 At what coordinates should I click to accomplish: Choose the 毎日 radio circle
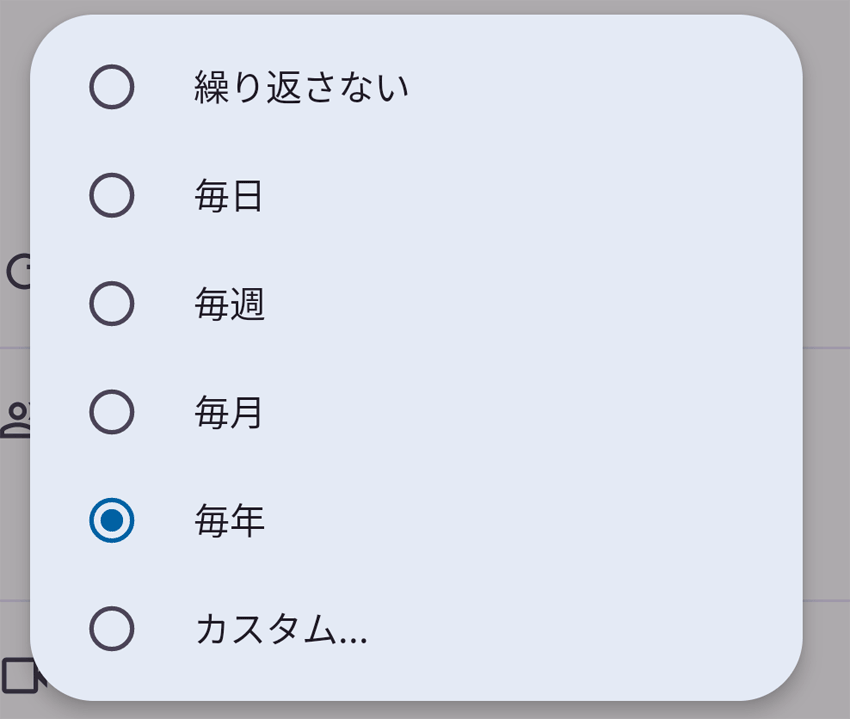[112, 195]
